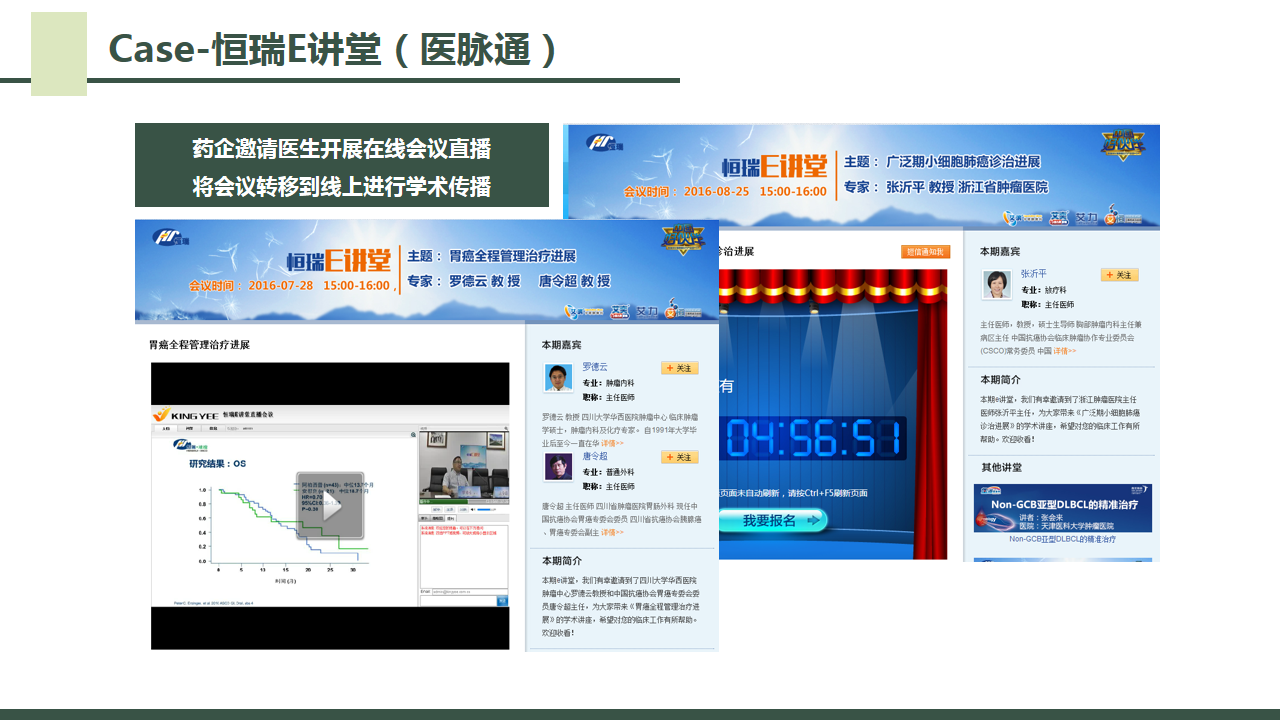This screenshot has height=720, width=1280.
Task: Open the Non-GCB亚型DLBCL lecture banner
Action: 1062,507
